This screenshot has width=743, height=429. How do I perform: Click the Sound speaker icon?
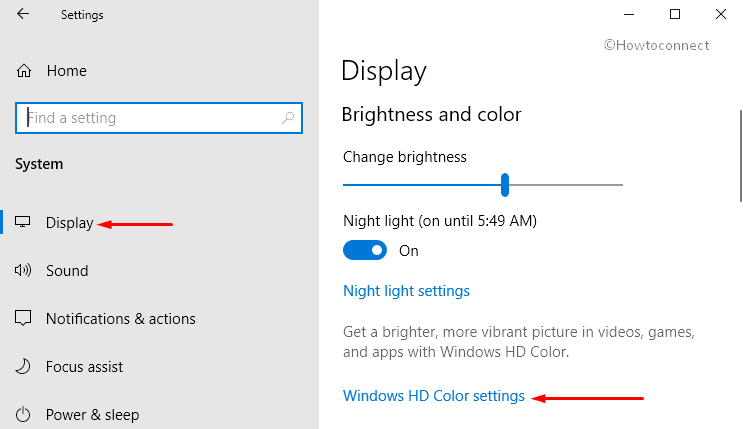pyautogui.click(x=23, y=270)
